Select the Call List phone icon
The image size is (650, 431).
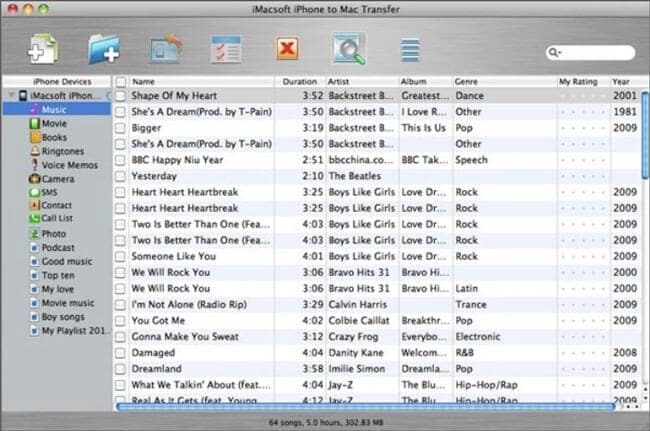[35, 218]
